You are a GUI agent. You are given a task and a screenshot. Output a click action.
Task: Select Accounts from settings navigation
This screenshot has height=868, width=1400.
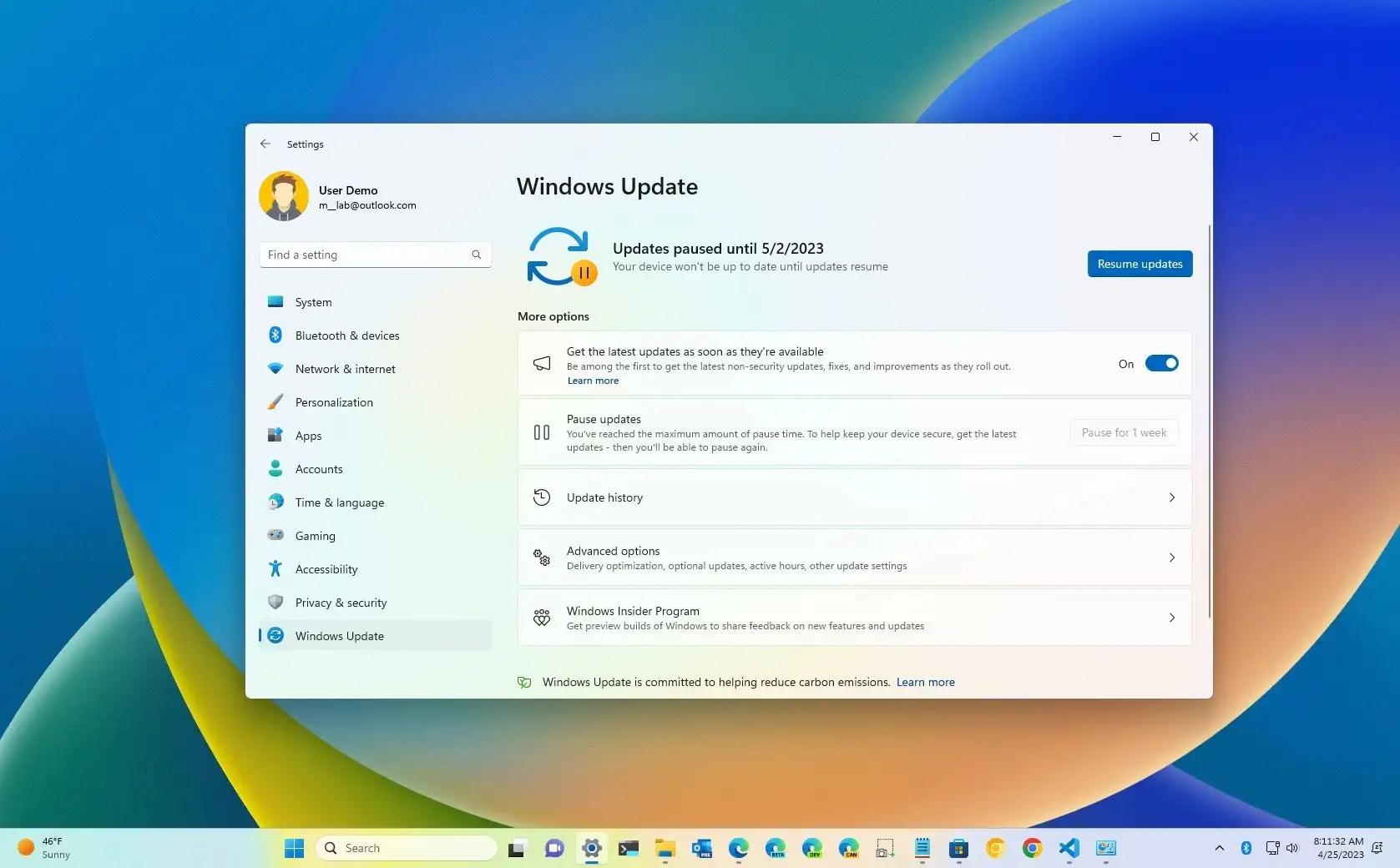[318, 468]
